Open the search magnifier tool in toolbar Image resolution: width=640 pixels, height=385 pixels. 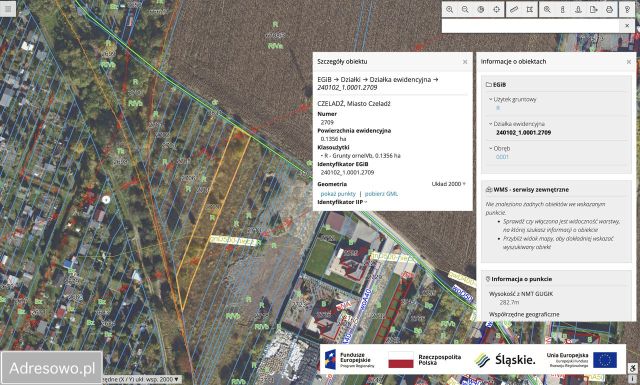point(547,9)
